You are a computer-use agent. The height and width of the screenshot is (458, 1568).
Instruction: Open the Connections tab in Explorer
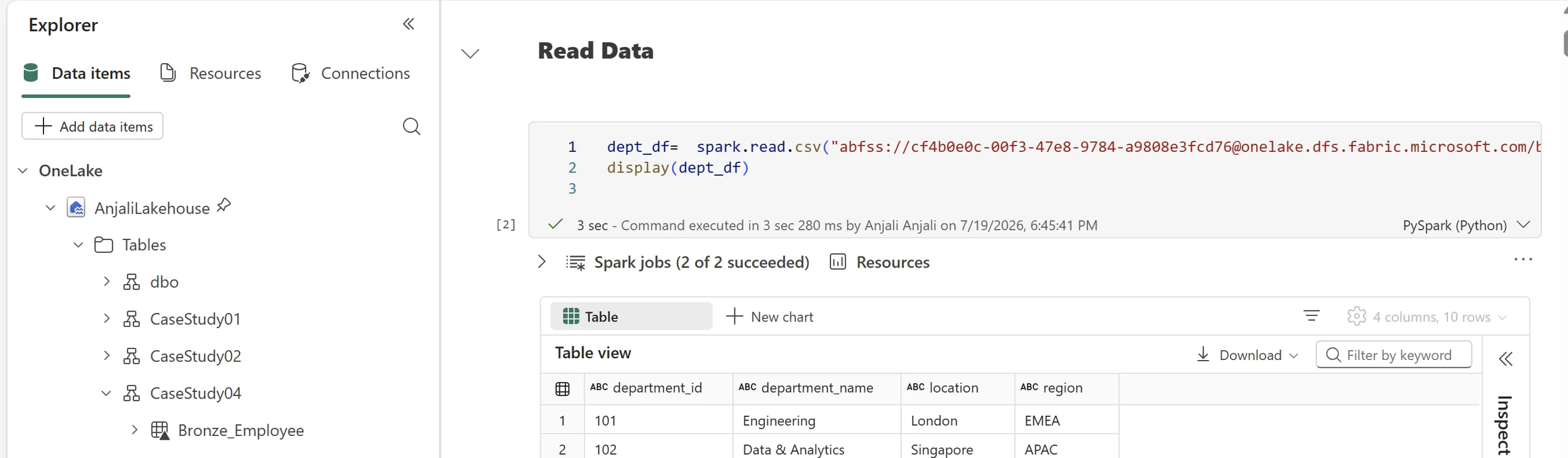pyautogui.click(x=350, y=73)
